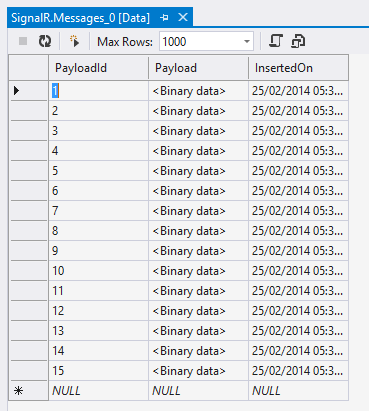Click the Script to File icon
The width and height of the screenshot is (369, 411).
pos(298,41)
